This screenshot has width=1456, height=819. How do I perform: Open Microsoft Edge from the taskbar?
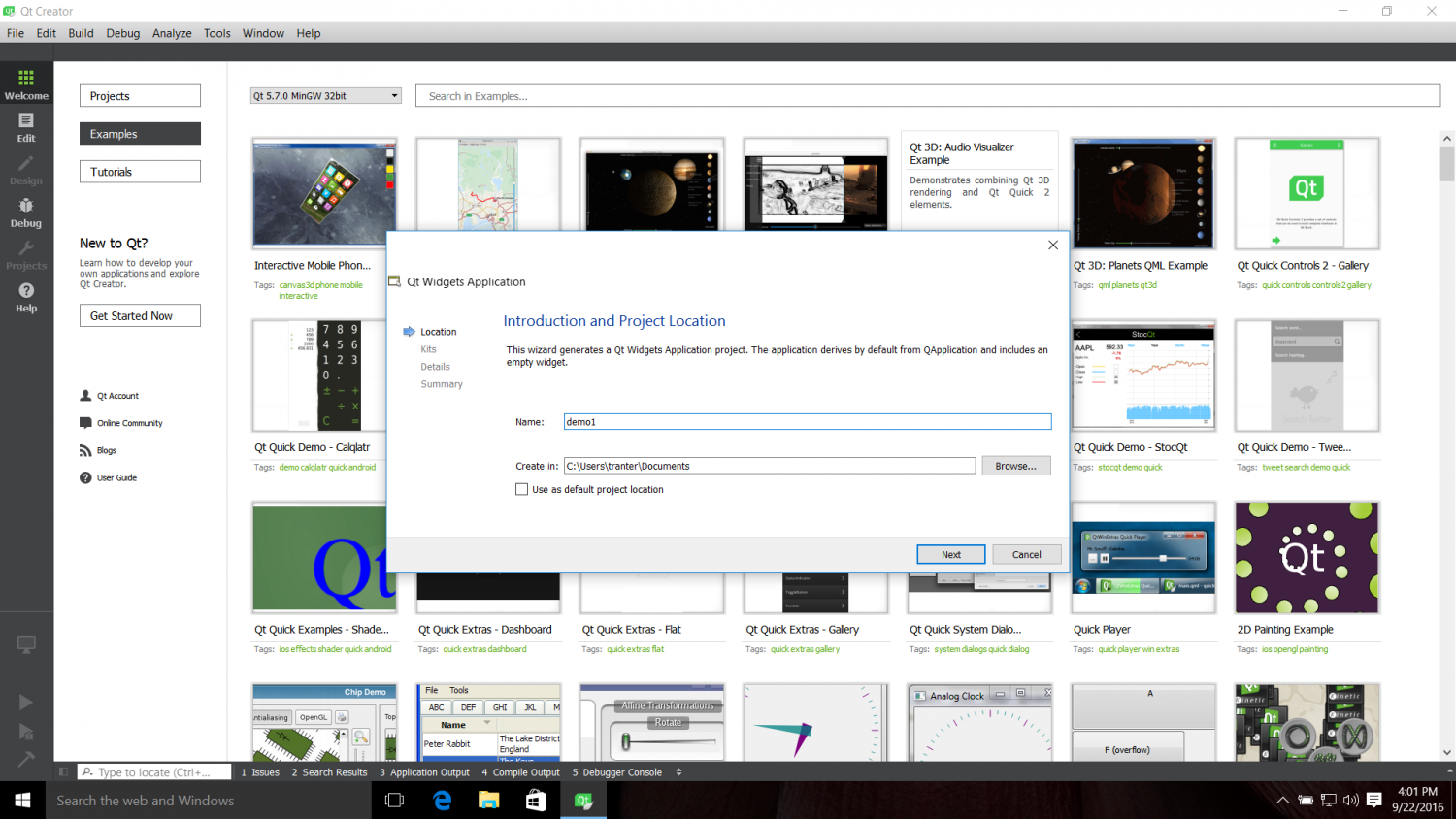pos(442,800)
